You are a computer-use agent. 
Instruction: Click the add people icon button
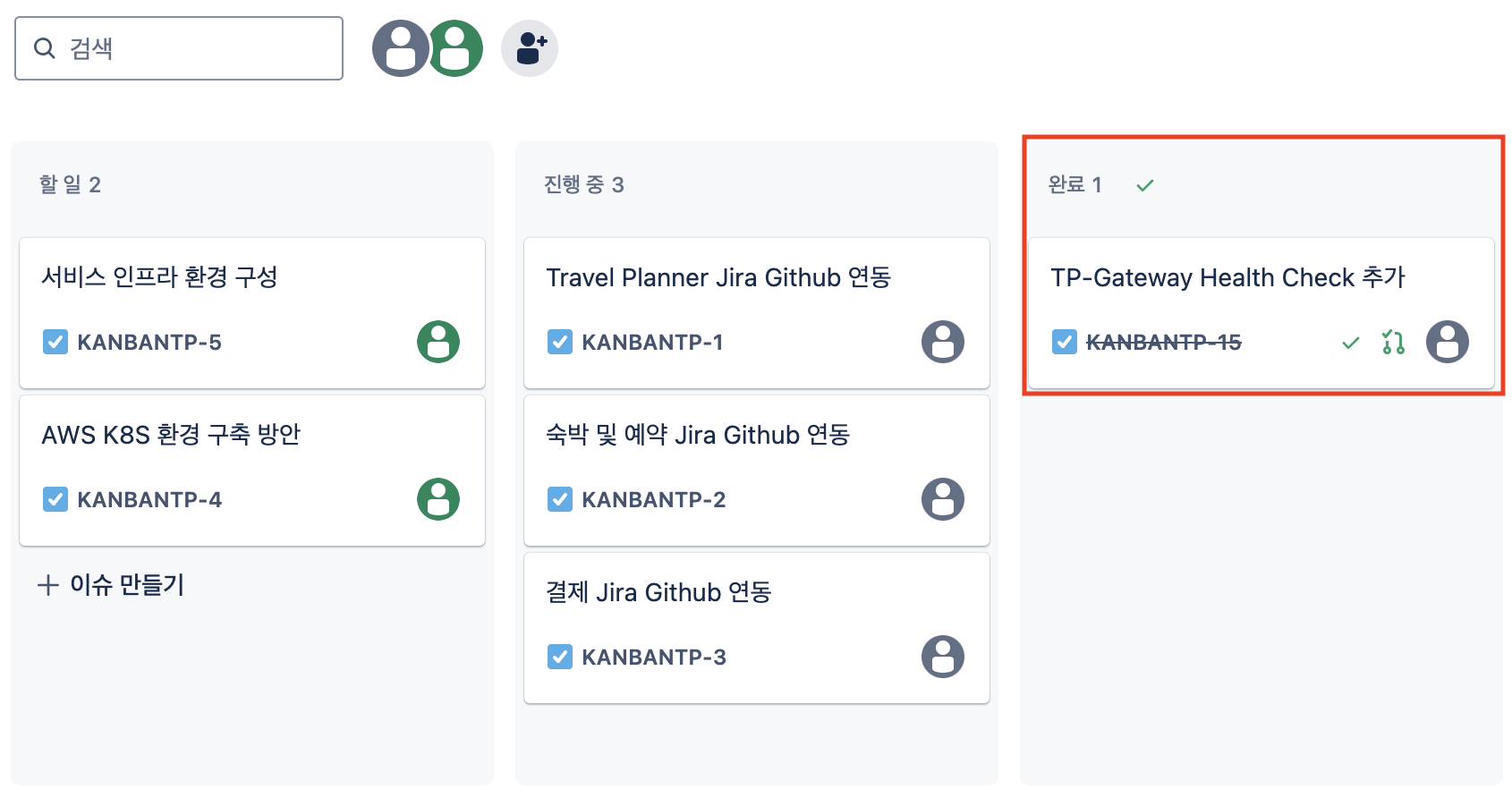(530, 48)
